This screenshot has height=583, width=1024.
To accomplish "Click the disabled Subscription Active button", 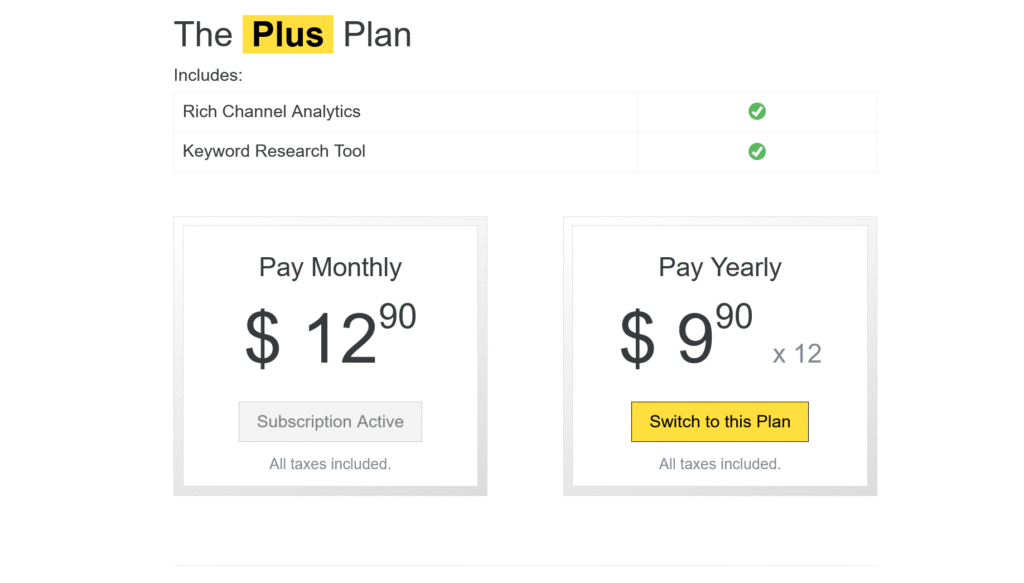I will click(x=330, y=422).
